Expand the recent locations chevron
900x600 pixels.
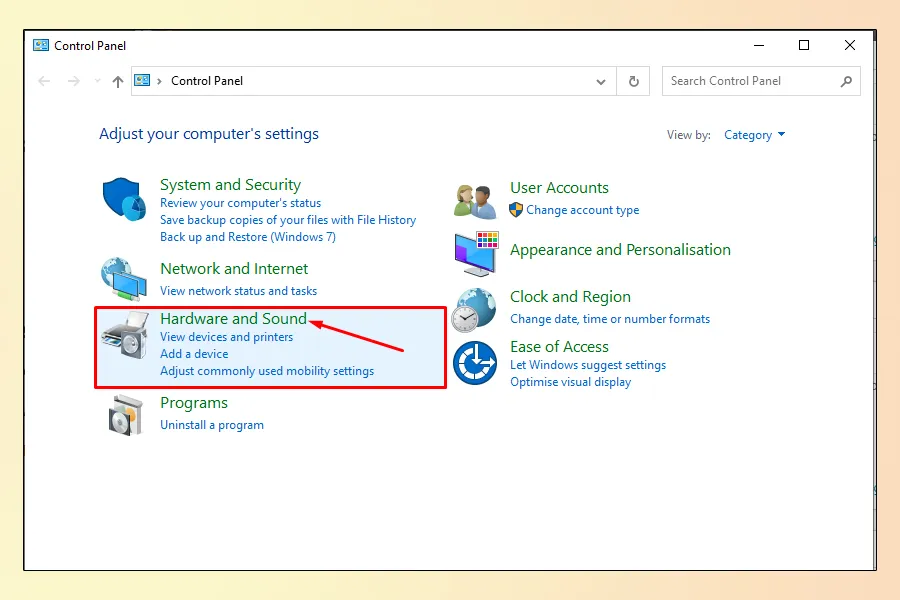coord(97,81)
